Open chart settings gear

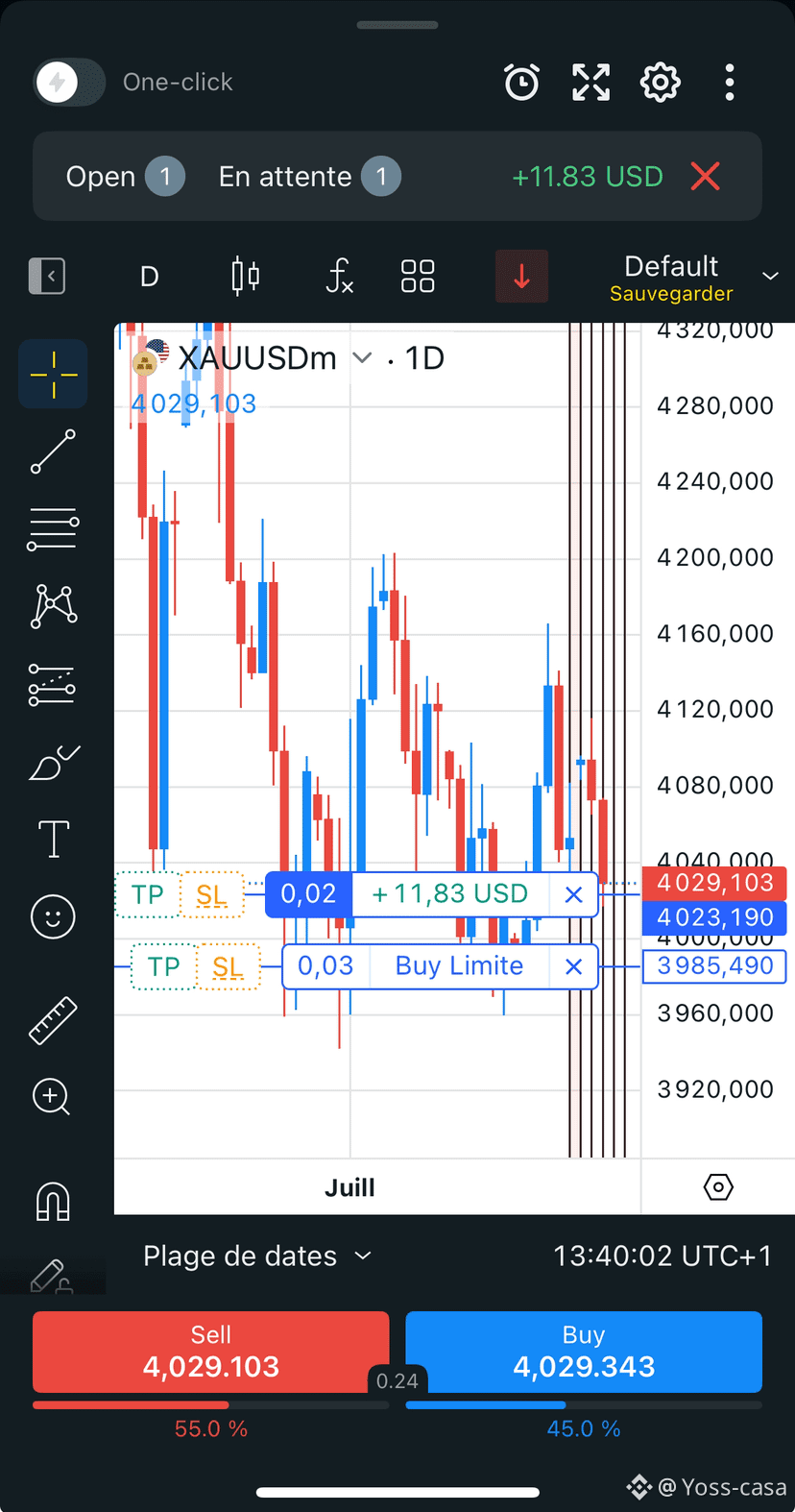[x=661, y=83]
